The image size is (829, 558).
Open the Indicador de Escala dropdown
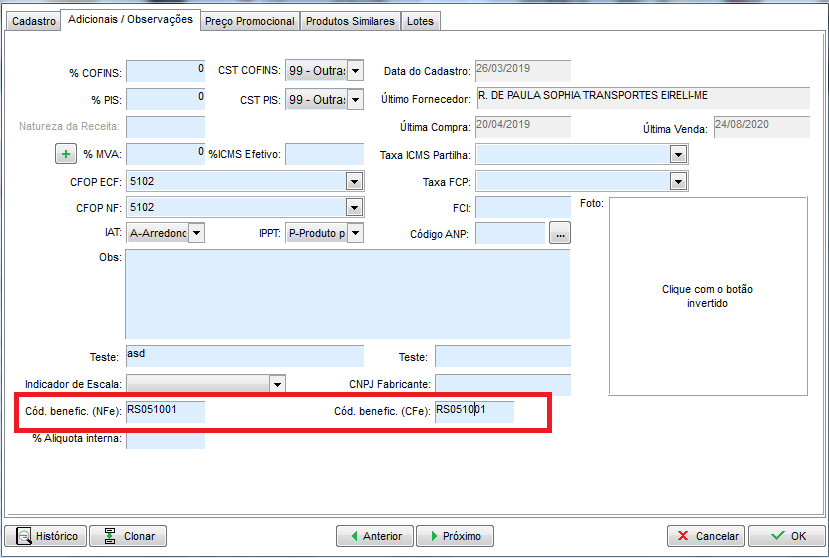point(277,384)
